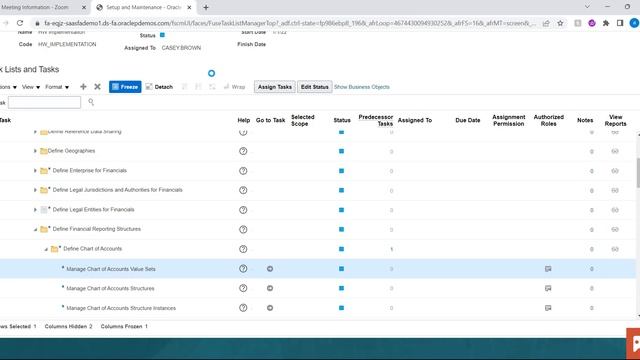640x360 pixels.
Task: Collapse Define Financial Reporting Structures
Action: coord(35,229)
